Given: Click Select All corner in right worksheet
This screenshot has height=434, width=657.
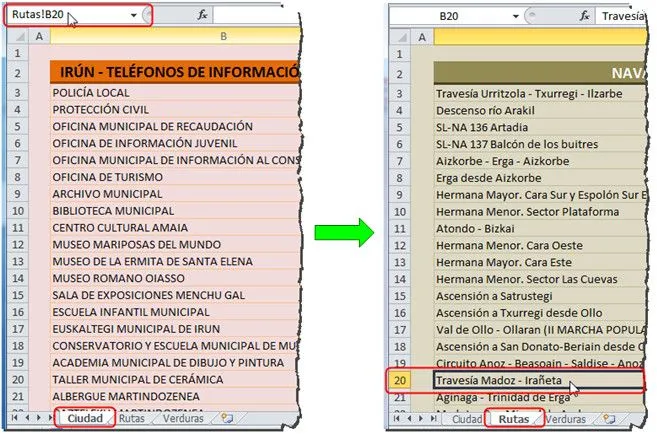Looking at the screenshot, I should pyautogui.click(x=400, y=37).
